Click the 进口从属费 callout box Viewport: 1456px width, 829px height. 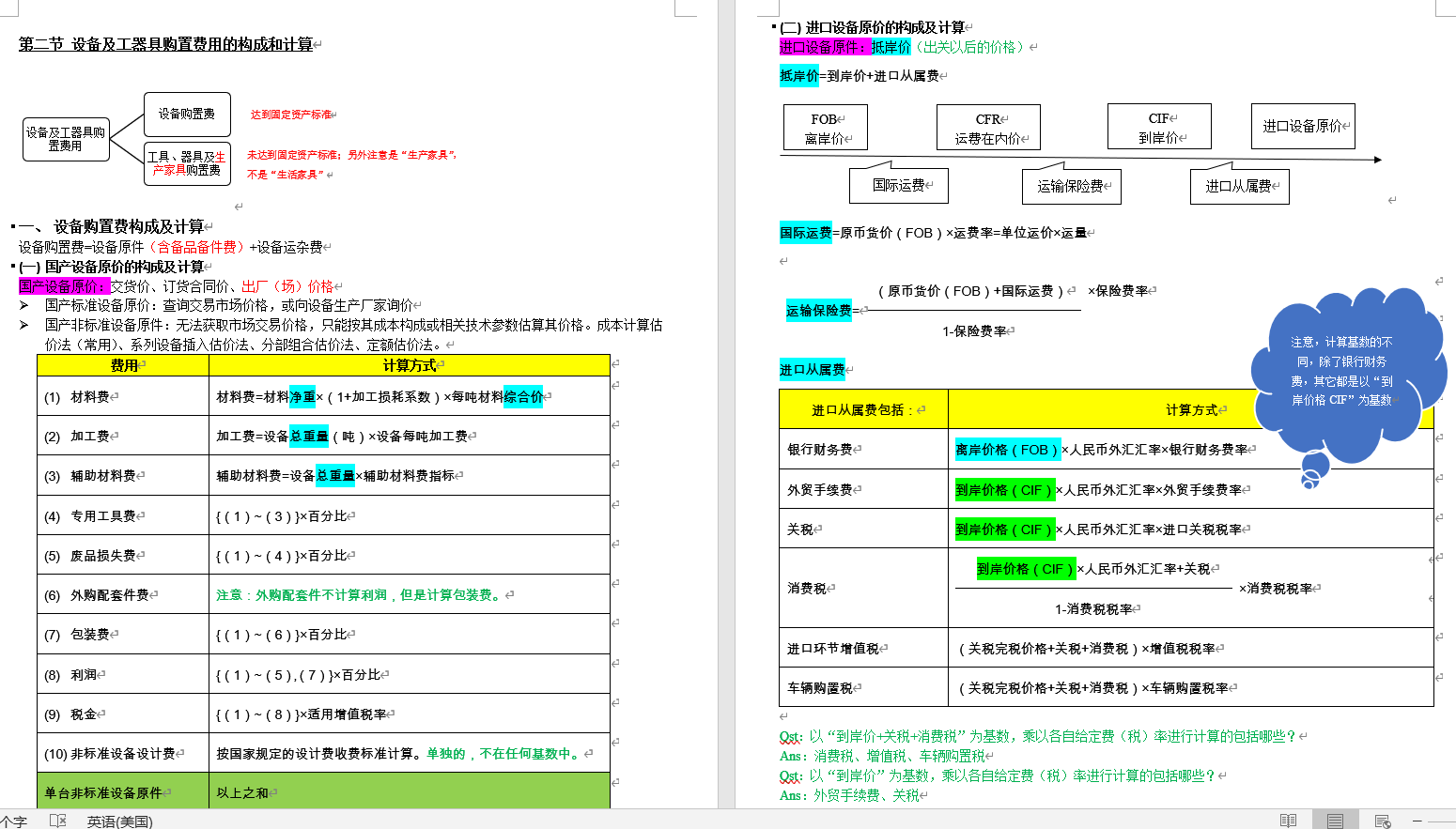coord(1240,186)
